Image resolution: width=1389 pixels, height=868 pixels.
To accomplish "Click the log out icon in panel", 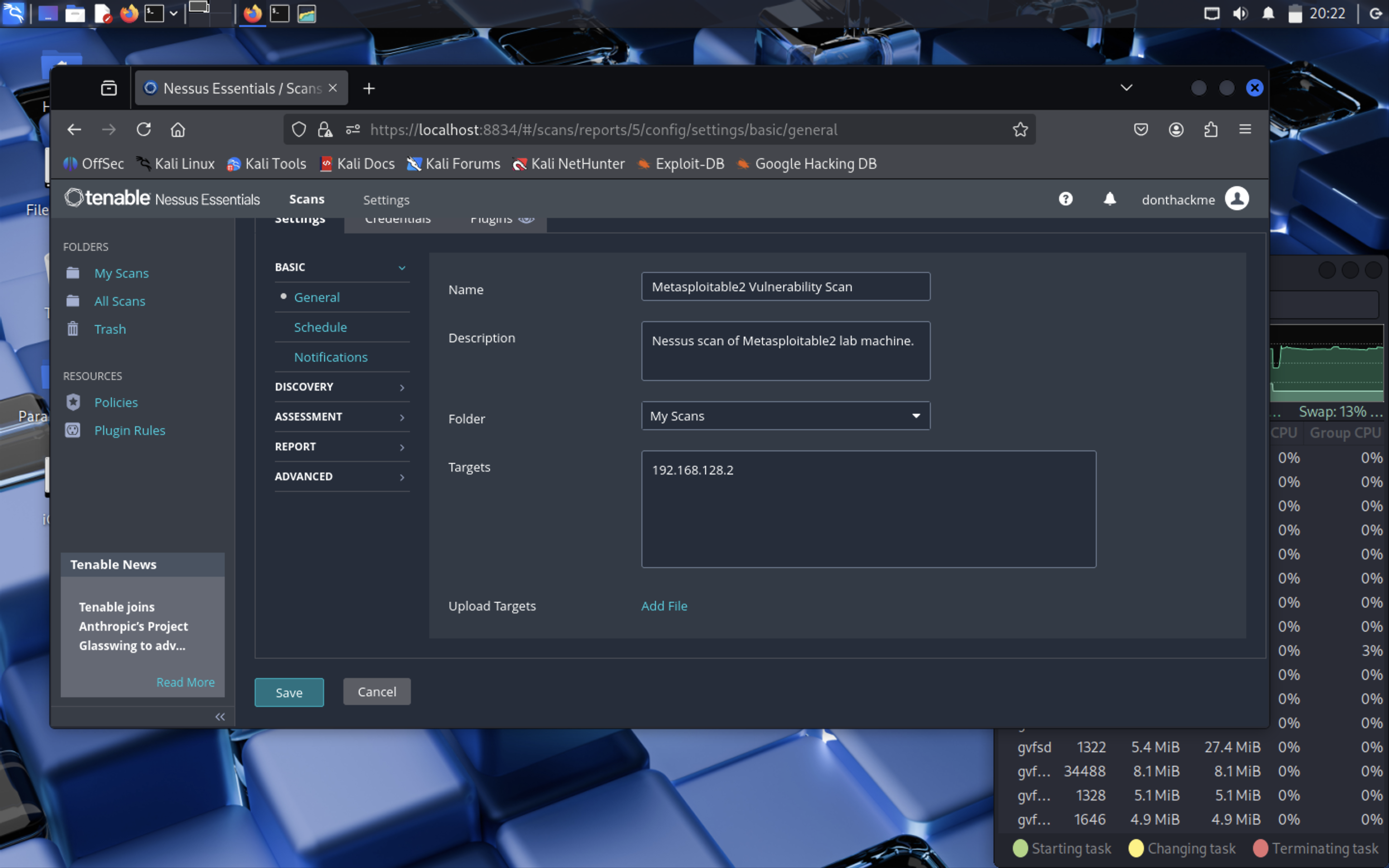I will pyautogui.click(x=1375, y=13).
